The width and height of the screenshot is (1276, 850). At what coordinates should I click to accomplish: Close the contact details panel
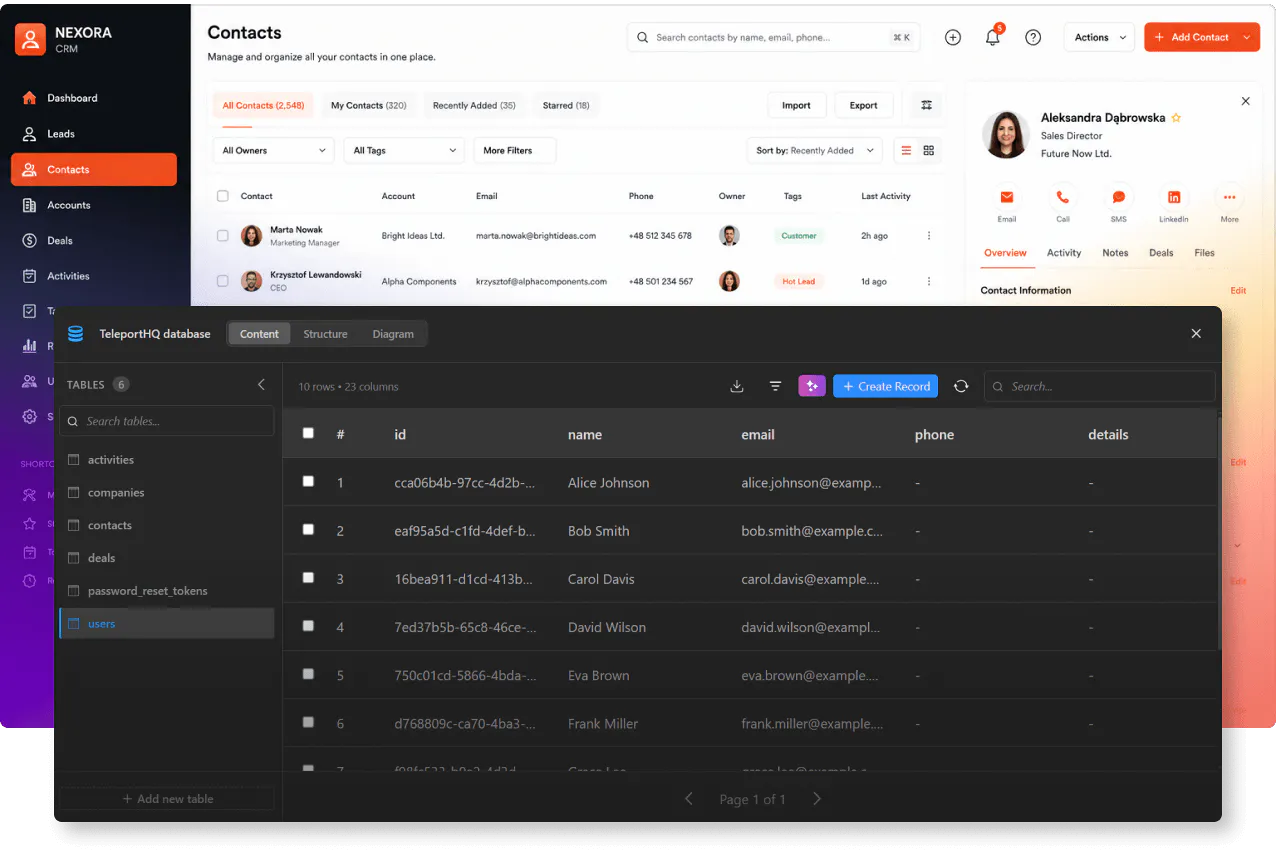point(1245,101)
